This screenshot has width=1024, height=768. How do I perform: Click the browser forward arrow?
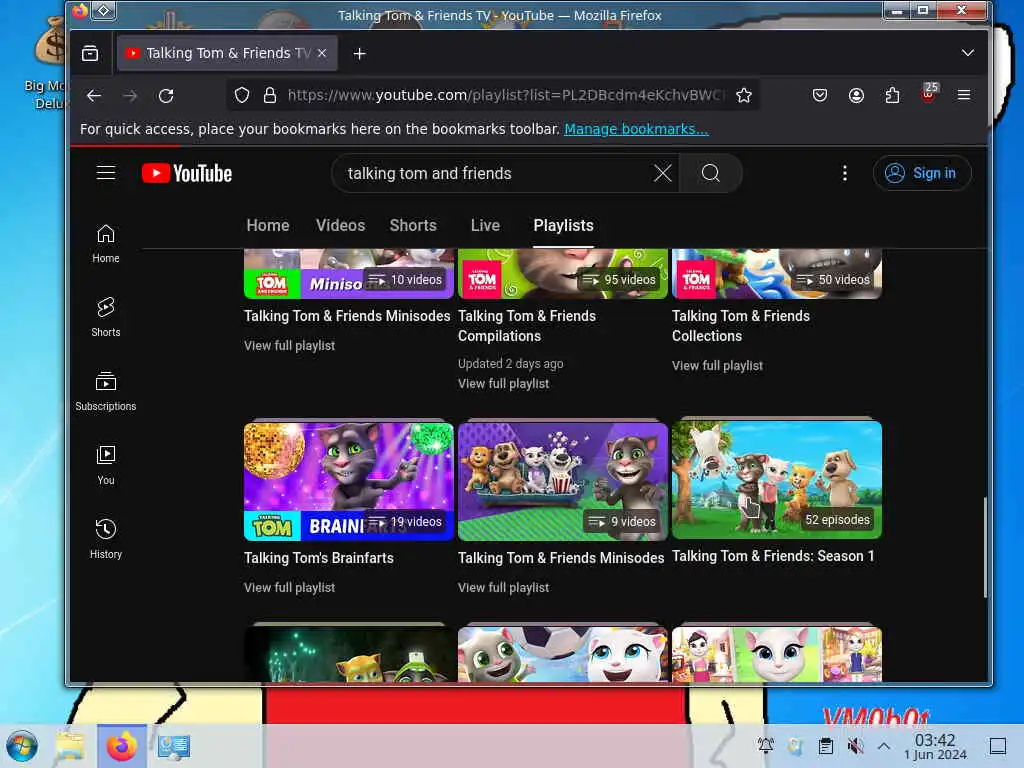[130, 95]
